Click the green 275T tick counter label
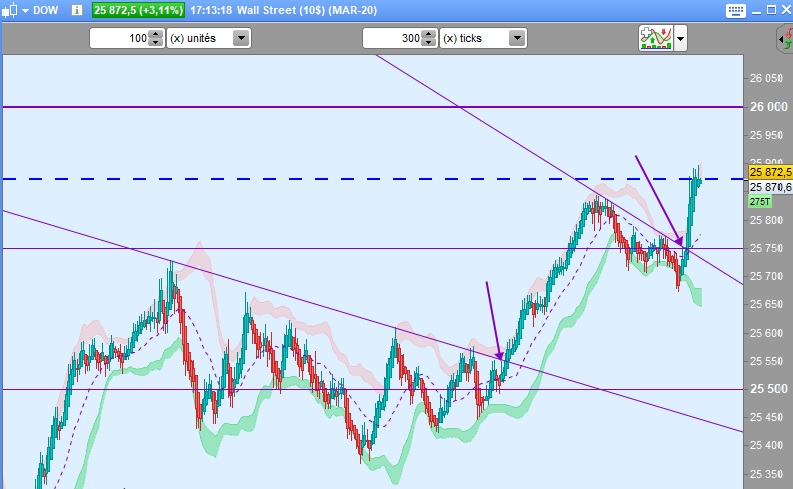Viewport: 793px width, 489px height. pyautogui.click(x=760, y=202)
